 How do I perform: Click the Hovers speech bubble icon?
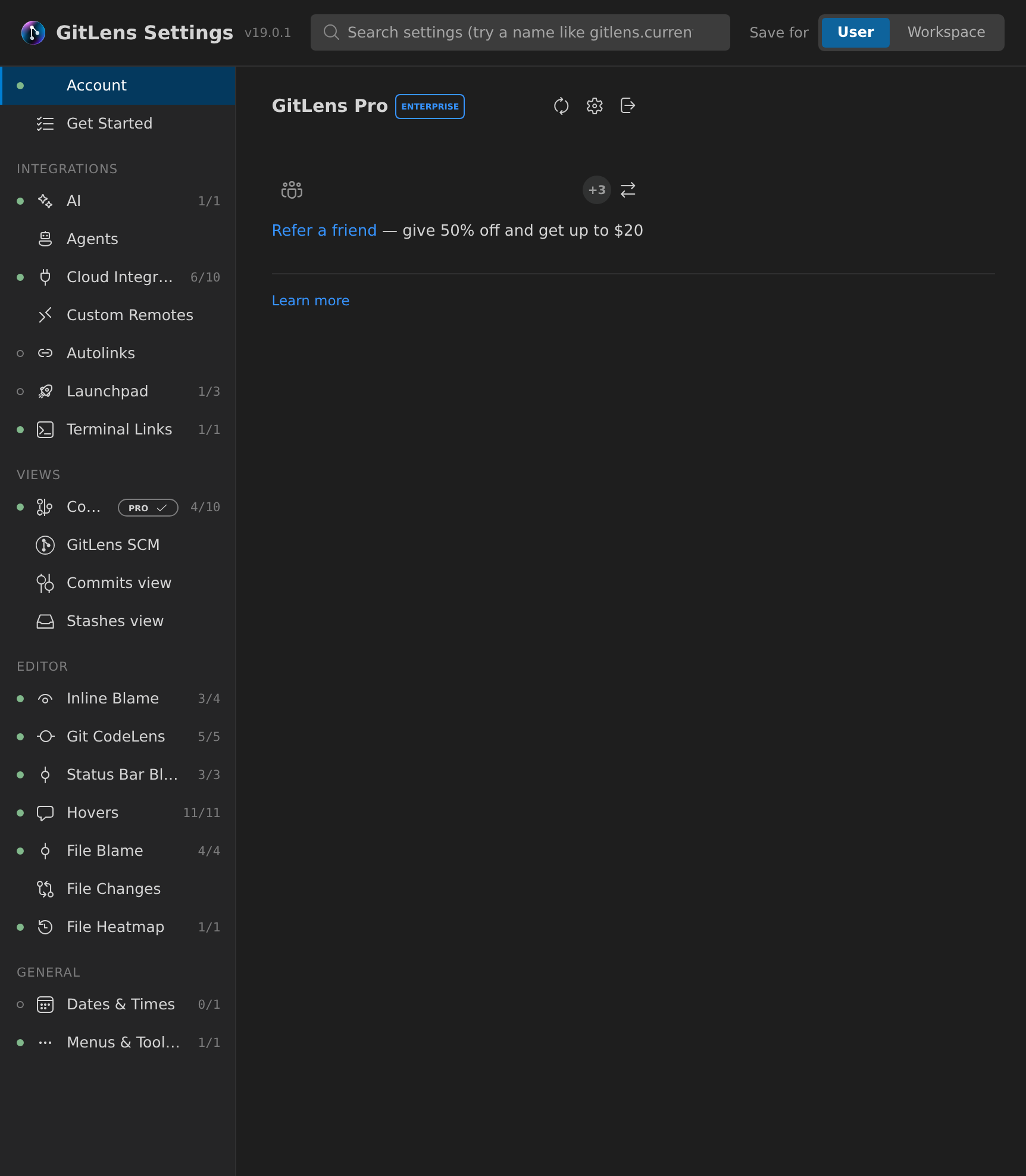pos(45,813)
